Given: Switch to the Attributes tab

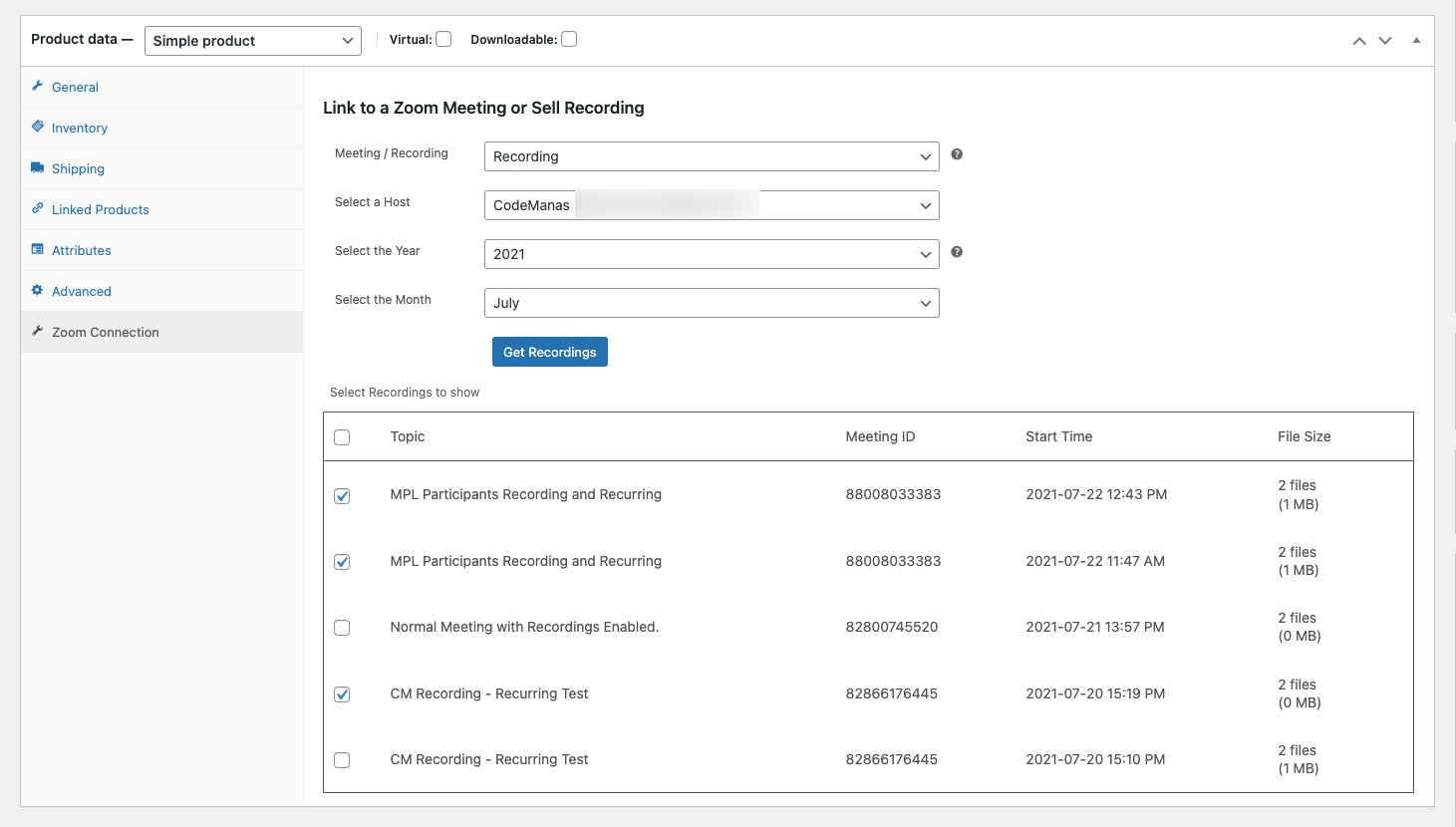Looking at the screenshot, I should coord(81,250).
